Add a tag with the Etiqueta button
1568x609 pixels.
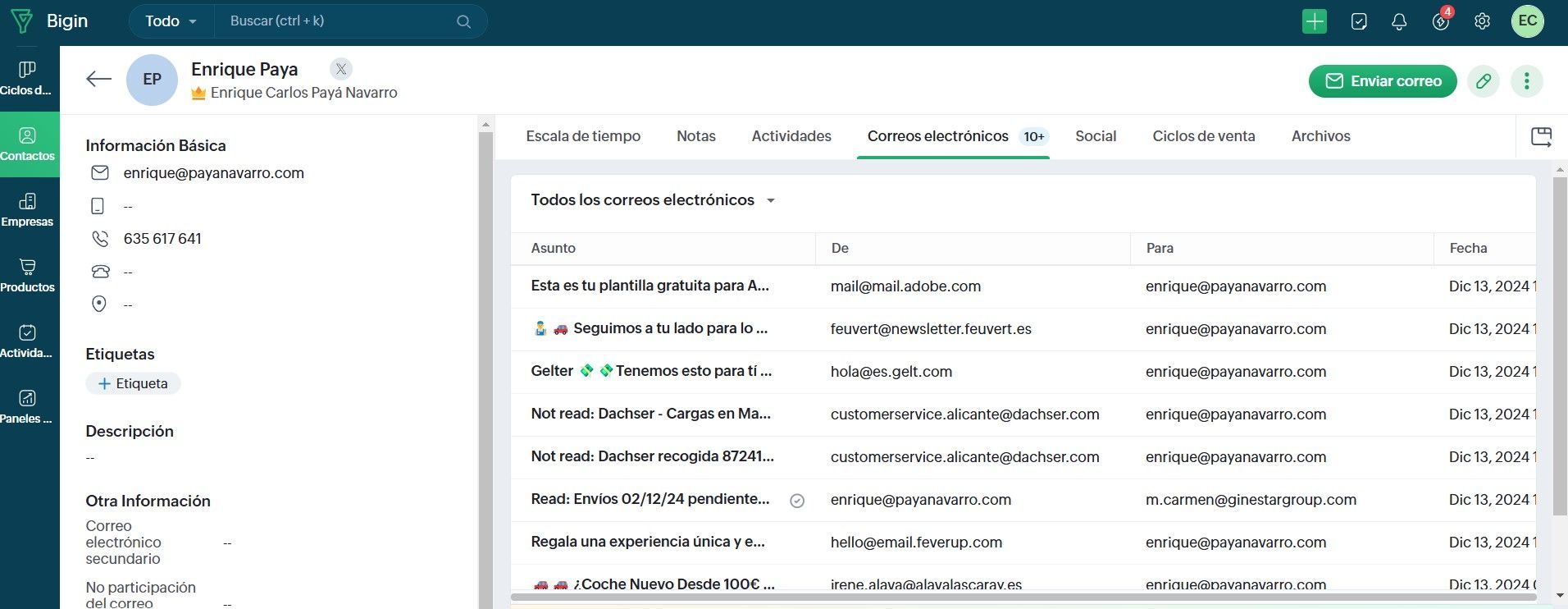[133, 383]
